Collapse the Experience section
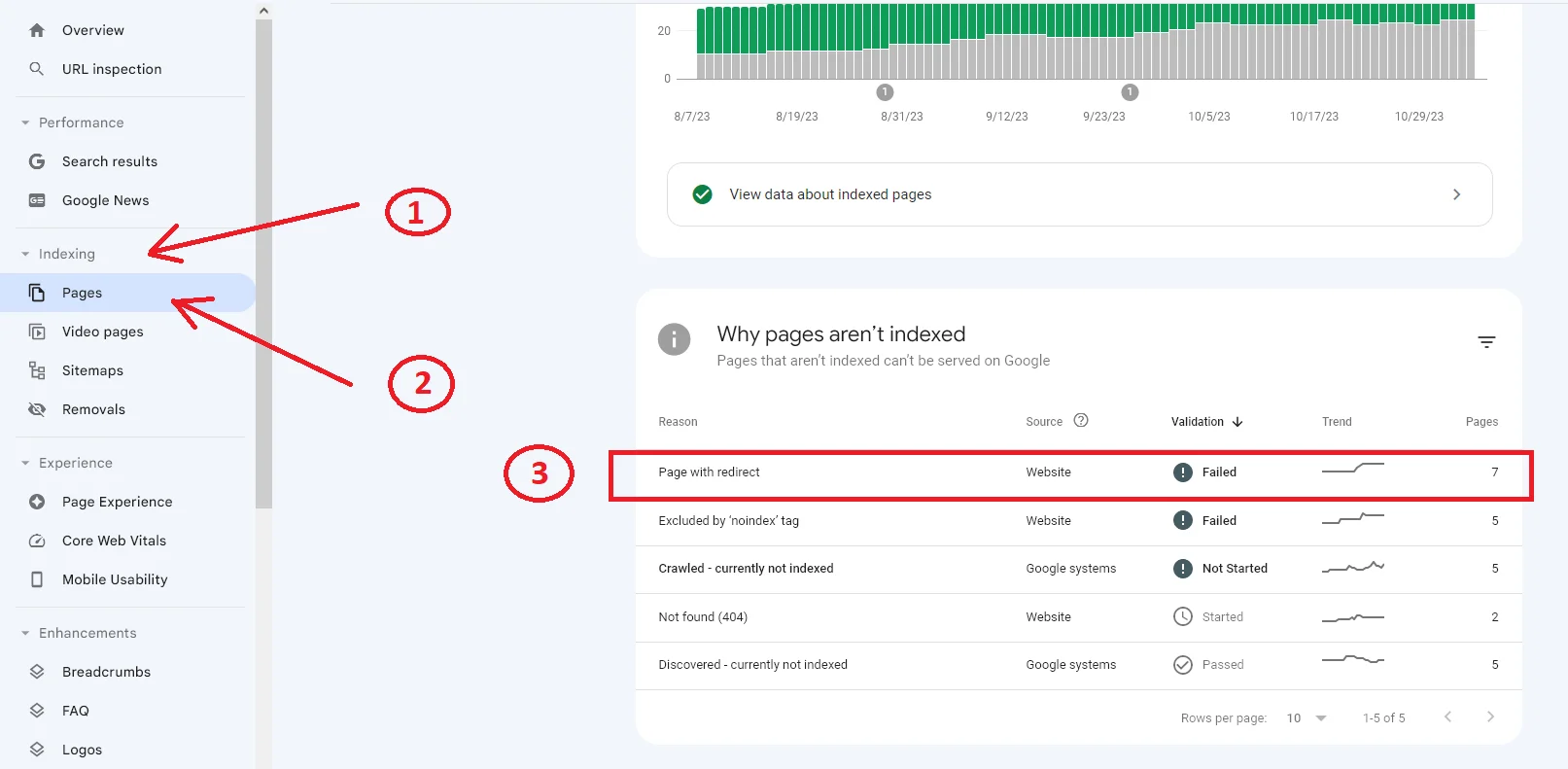The image size is (1568, 769). click(x=25, y=463)
